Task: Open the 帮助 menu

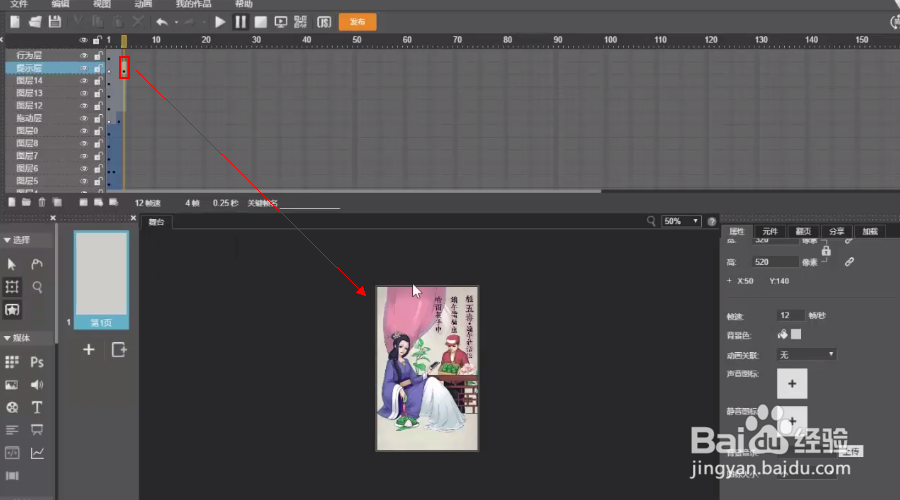Action: coord(243,4)
